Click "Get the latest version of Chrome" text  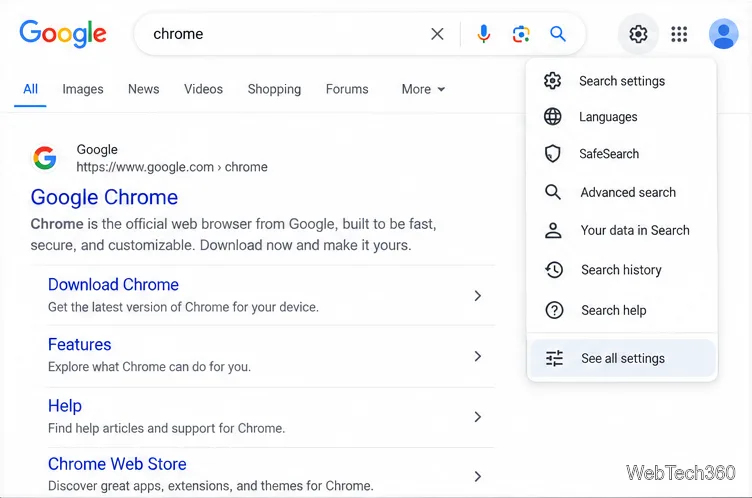tap(183, 307)
